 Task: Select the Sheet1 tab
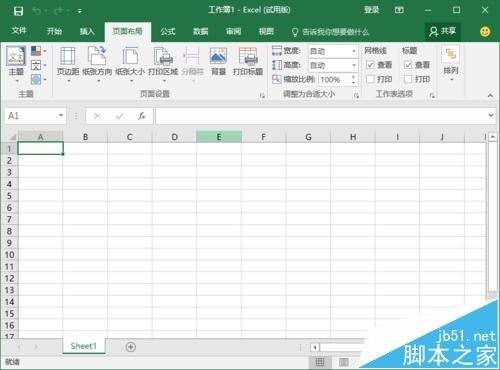84,346
